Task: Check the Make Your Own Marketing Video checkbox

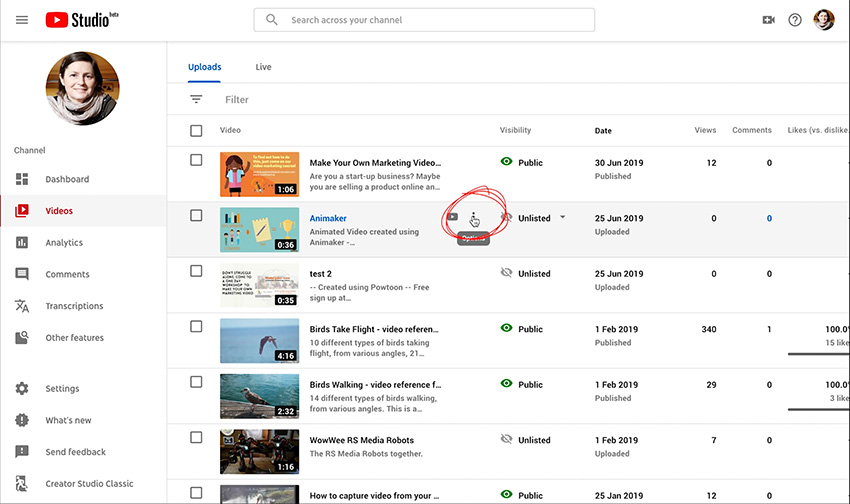Action: pos(196,160)
